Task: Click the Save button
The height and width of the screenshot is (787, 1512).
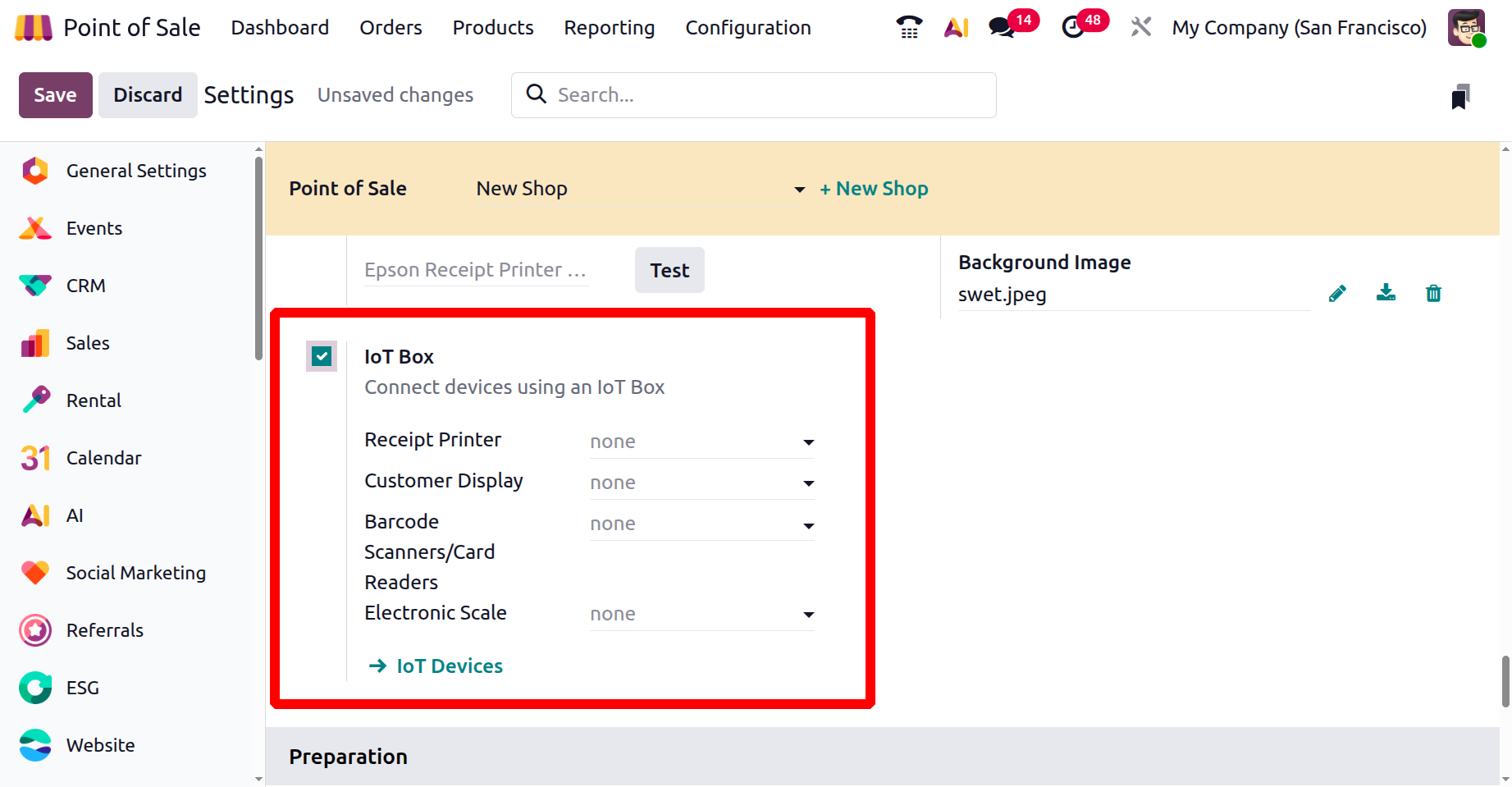Action: (55, 95)
